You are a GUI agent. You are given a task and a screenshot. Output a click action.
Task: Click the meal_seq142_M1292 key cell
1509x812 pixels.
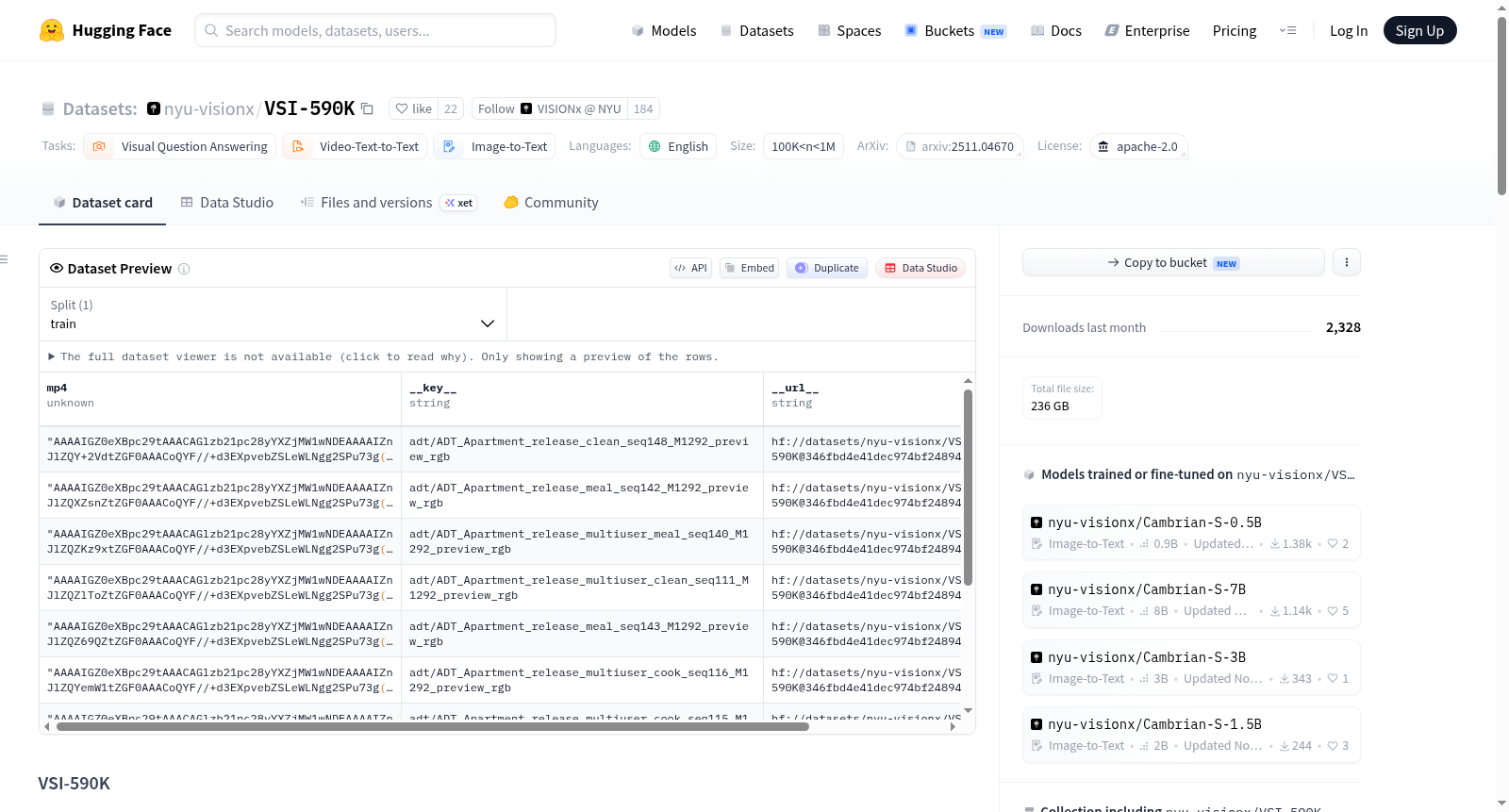point(582,495)
